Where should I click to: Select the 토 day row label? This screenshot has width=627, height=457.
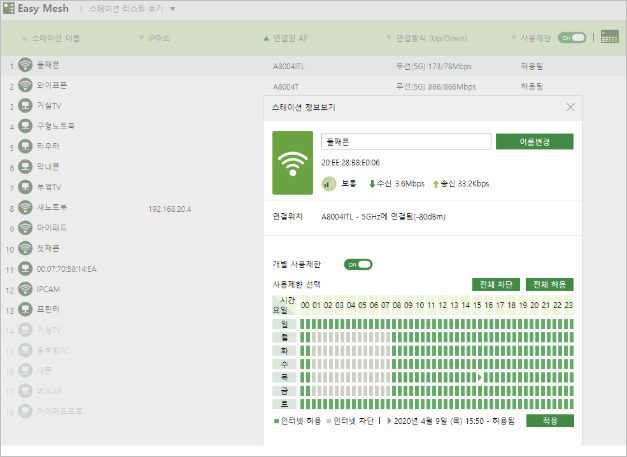coord(285,404)
